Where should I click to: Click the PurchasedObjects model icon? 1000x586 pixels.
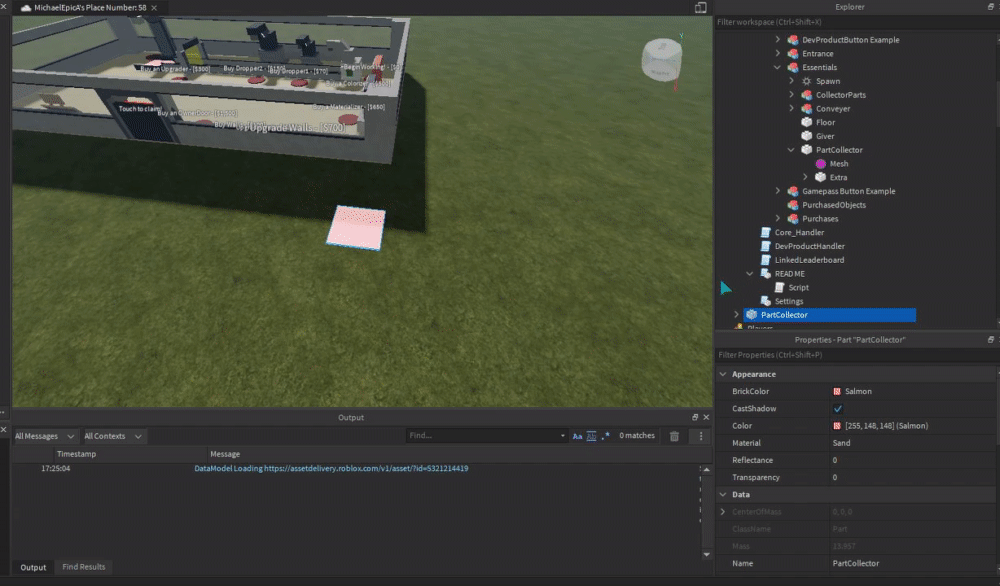(793, 205)
